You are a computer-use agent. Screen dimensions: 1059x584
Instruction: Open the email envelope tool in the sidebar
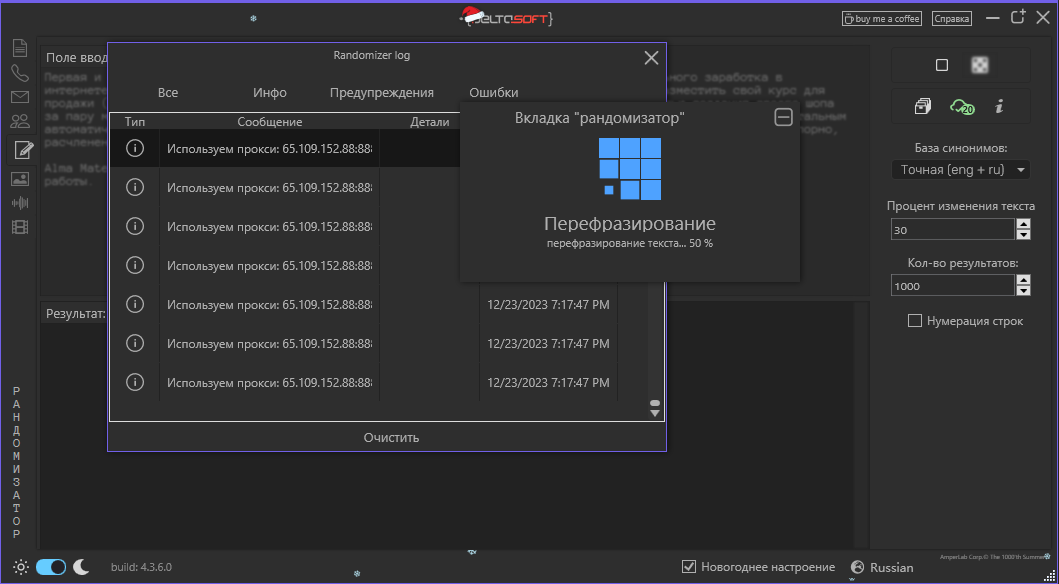20,97
